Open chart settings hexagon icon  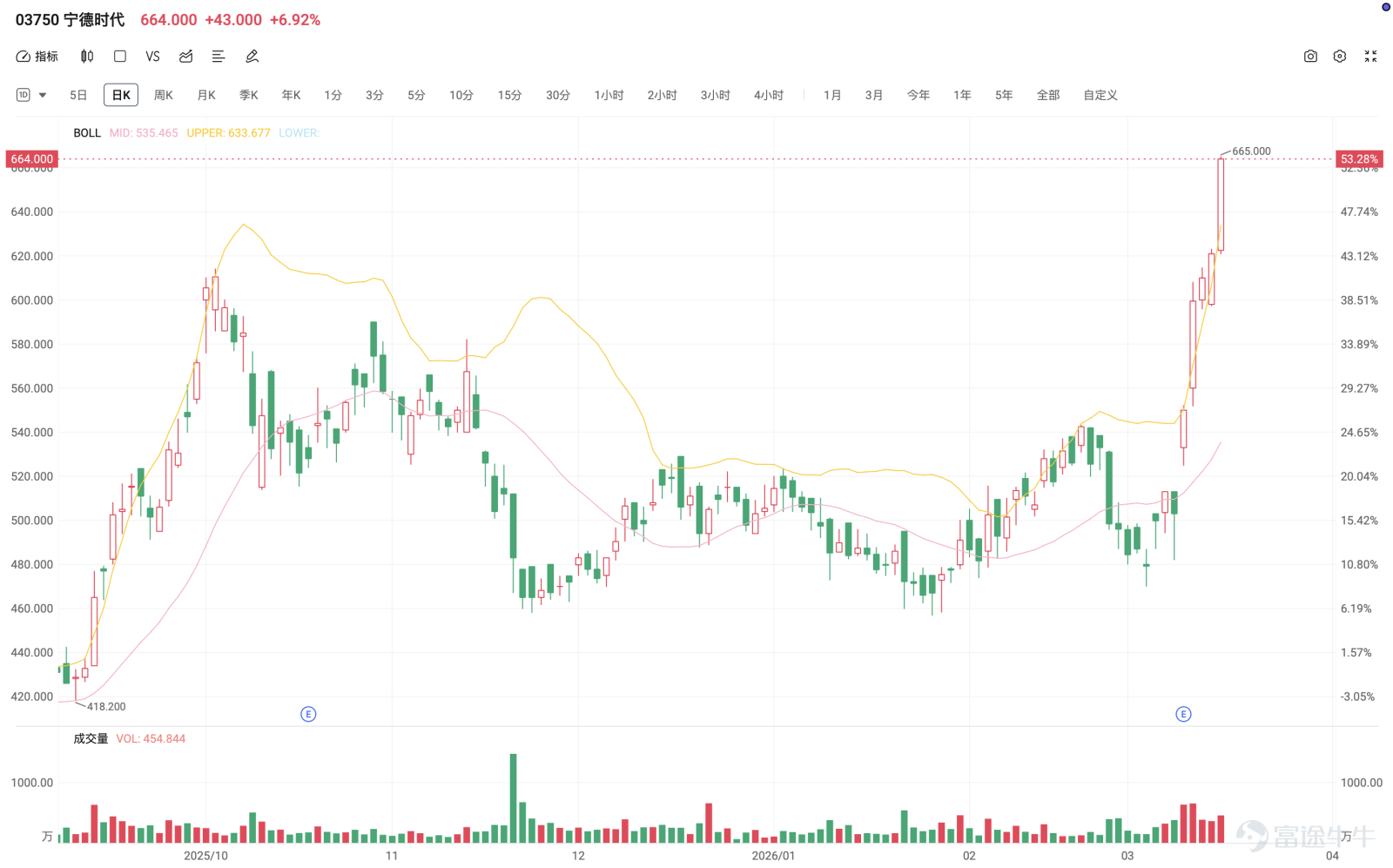pyautogui.click(x=1340, y=57)
